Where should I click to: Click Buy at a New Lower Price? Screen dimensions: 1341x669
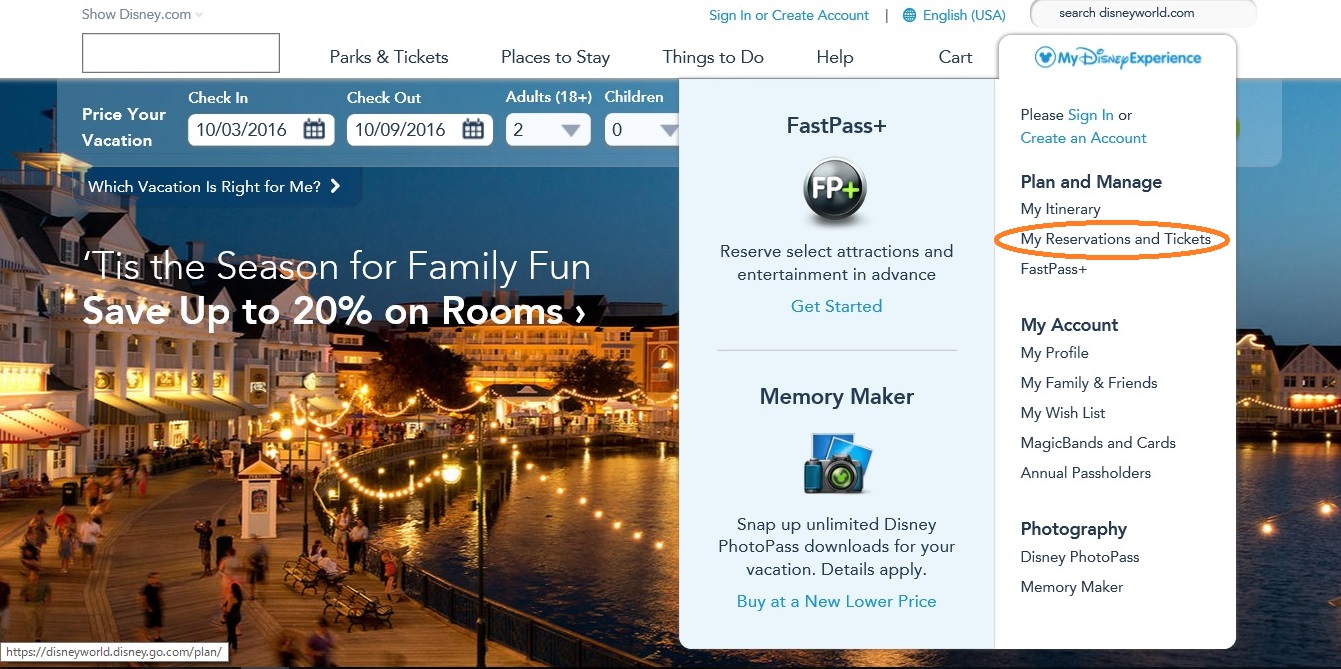point(836,601)
